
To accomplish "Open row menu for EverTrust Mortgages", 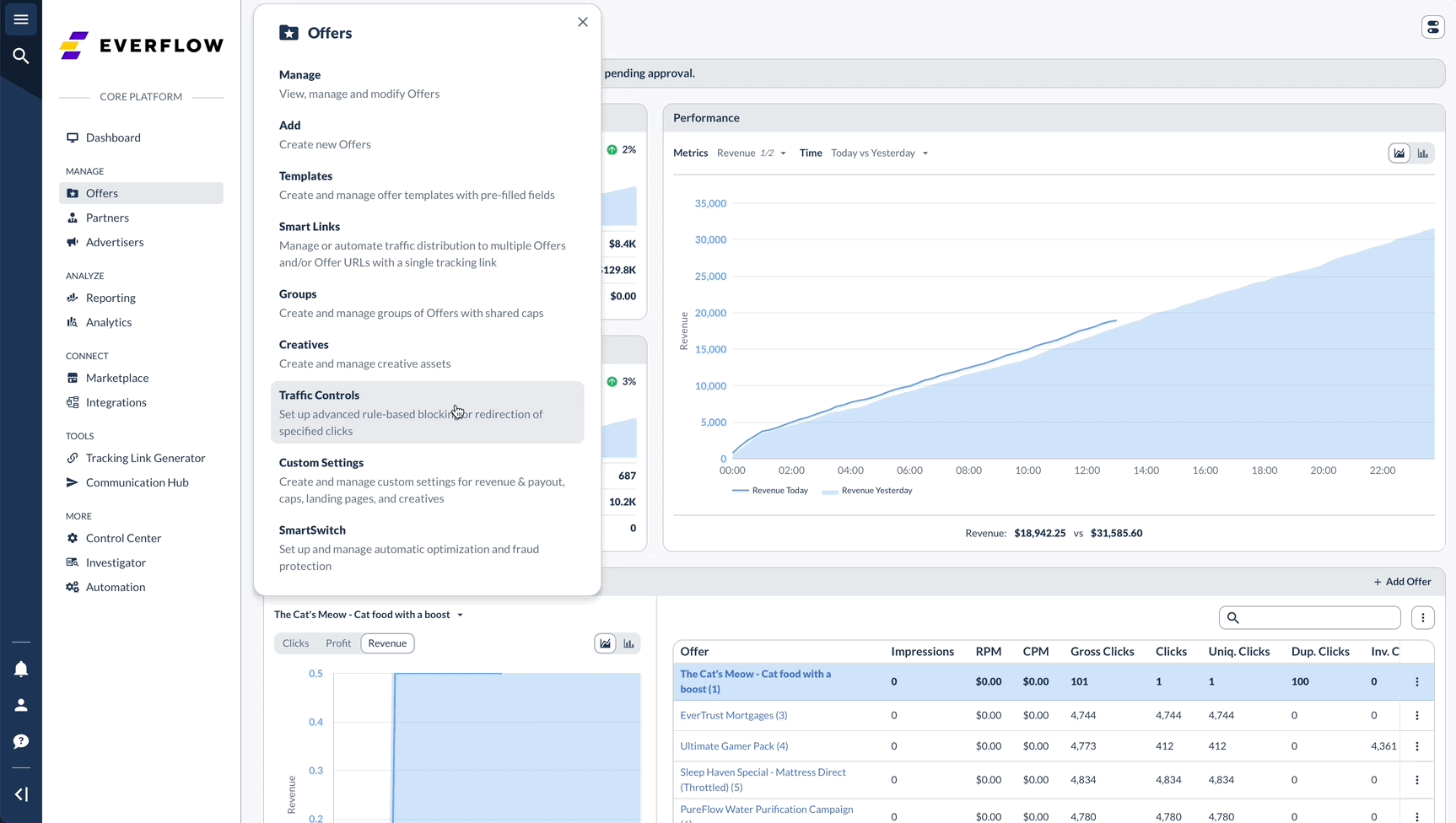I will click(x=1417, y=715).
